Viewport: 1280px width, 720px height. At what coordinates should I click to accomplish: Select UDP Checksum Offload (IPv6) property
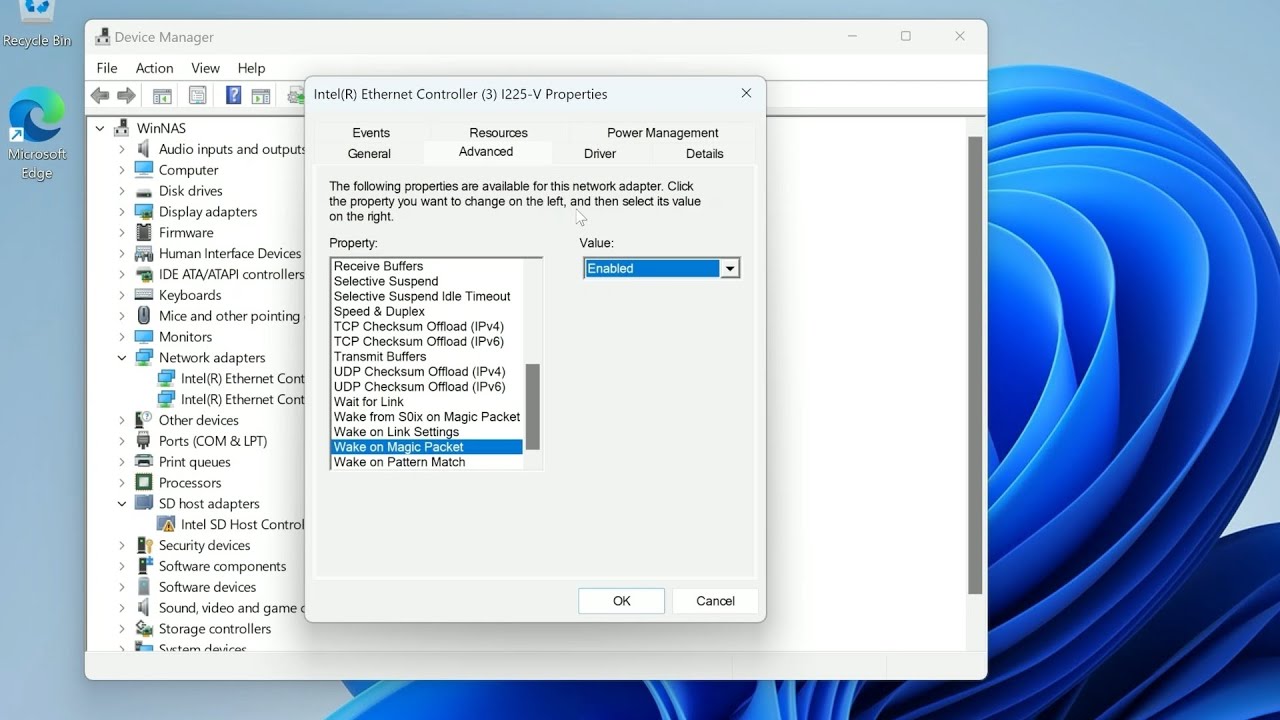420,386
